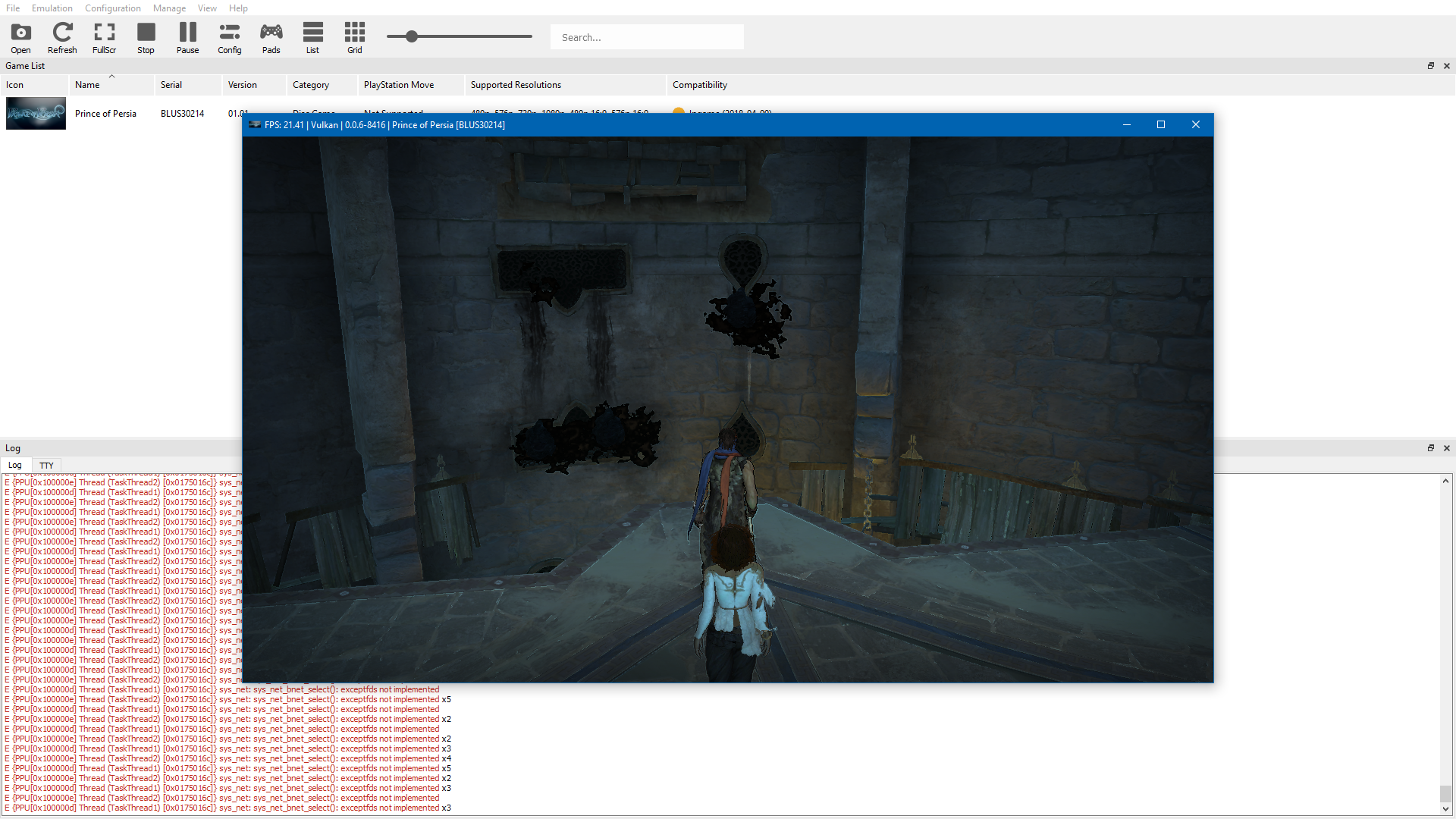Viewport: 1456px width, 819px height.
Task: Adjust the icon size slider
Action: (412, 36)
